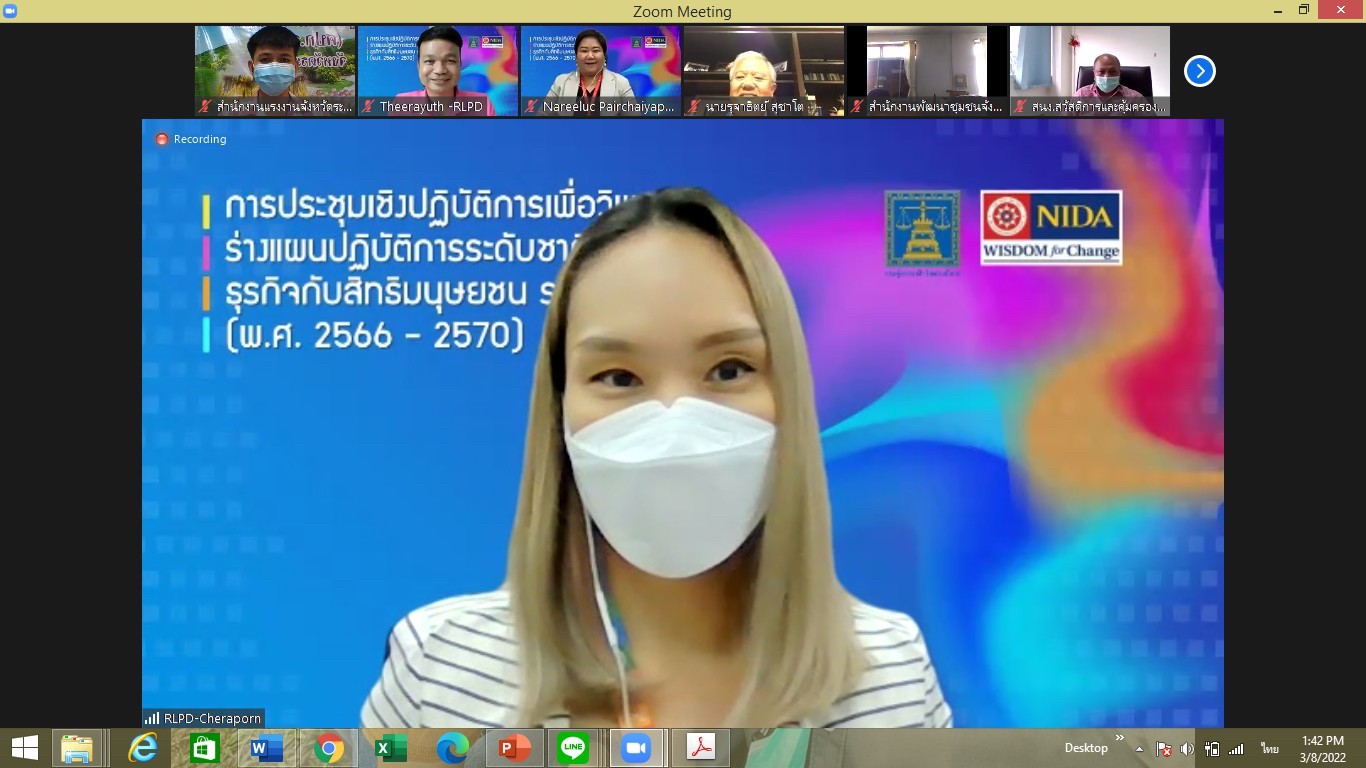The image size is (1366, 768).
Task: Open LINE app from the taskbar
Action: click(x=574, y=748)
